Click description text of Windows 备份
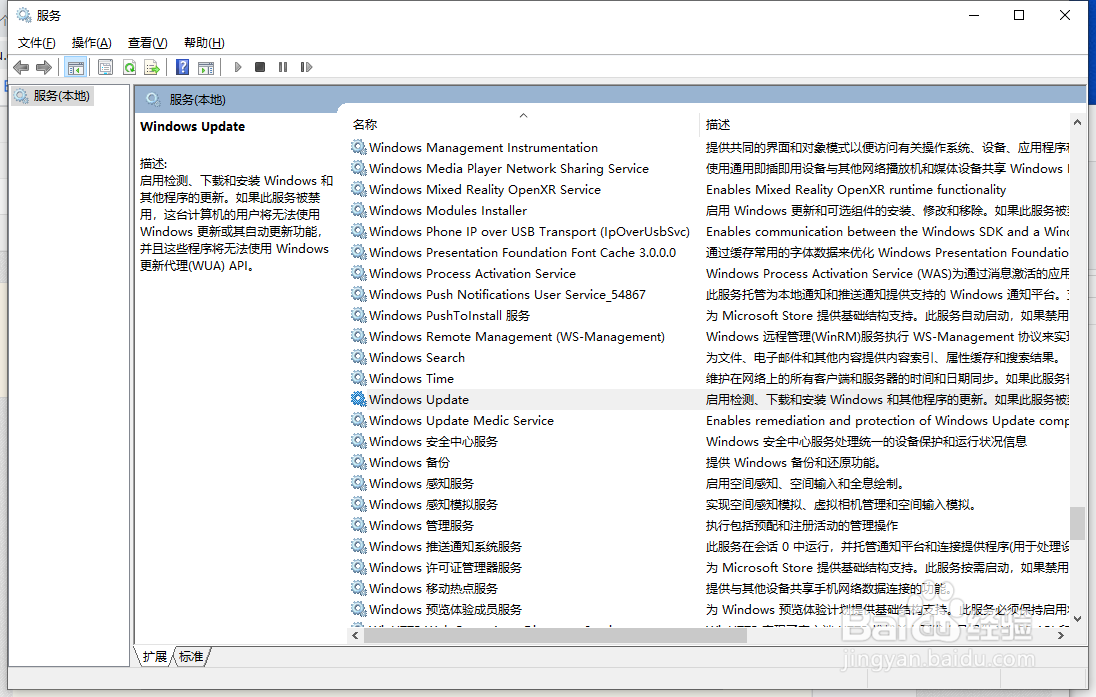The image size is (1096, 697). tap(793, 462)
